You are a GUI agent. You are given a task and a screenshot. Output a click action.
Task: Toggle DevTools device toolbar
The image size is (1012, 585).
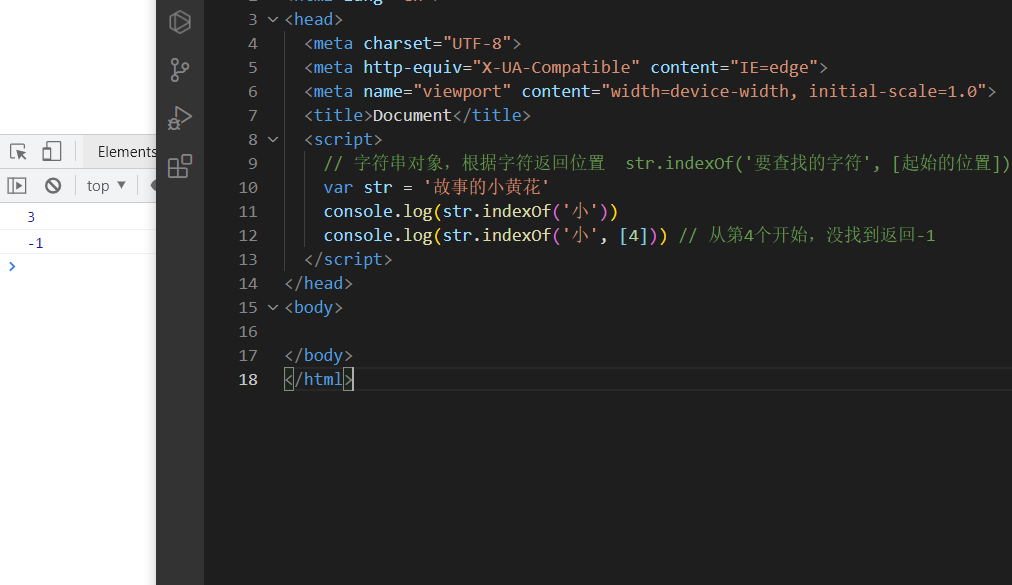coord(52,152)
